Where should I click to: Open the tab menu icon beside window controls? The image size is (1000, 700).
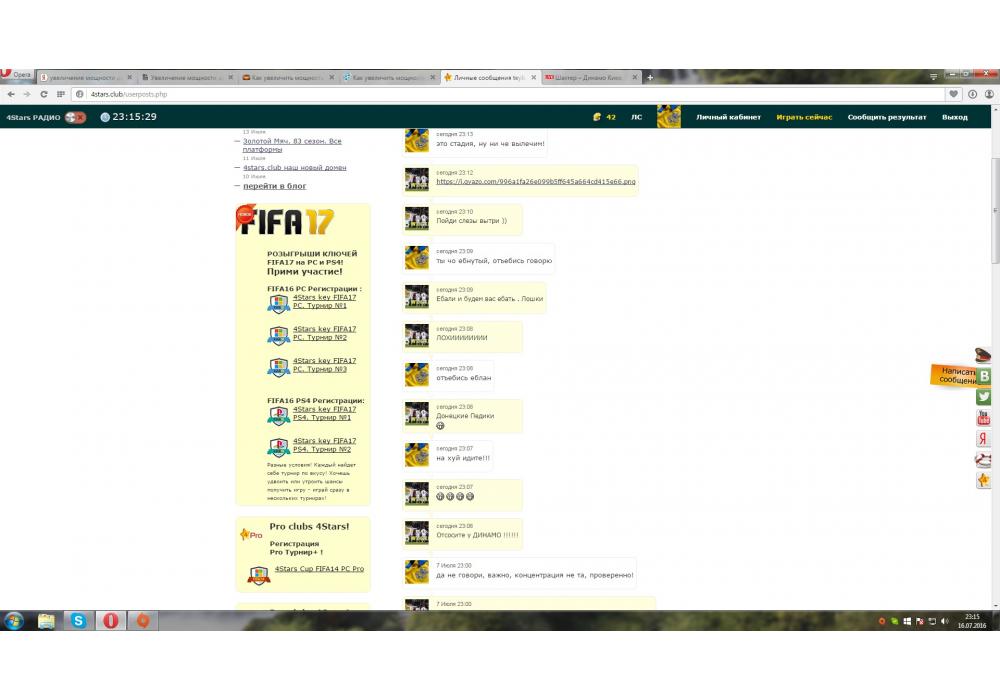(x=934, y=76)
